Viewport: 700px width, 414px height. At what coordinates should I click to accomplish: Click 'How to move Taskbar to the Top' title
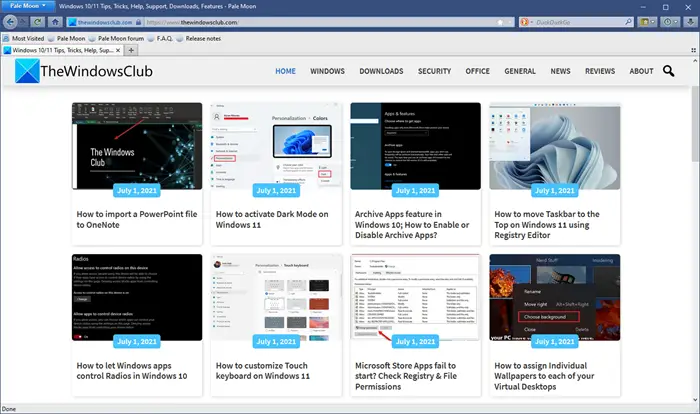(547, 225)
